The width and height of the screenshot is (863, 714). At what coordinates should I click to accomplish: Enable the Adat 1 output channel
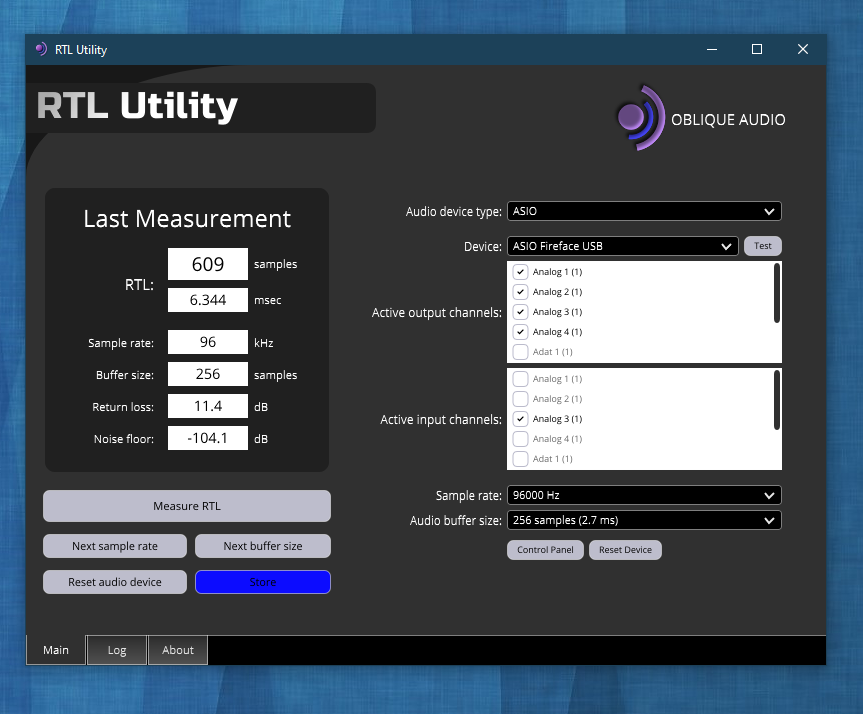(520, 352)
